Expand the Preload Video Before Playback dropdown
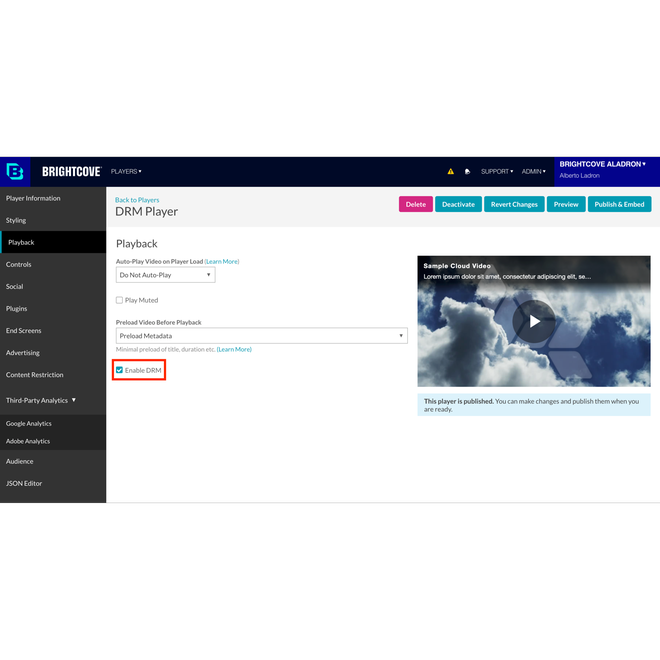The image size is (660, 660). (x=261, y=336)
